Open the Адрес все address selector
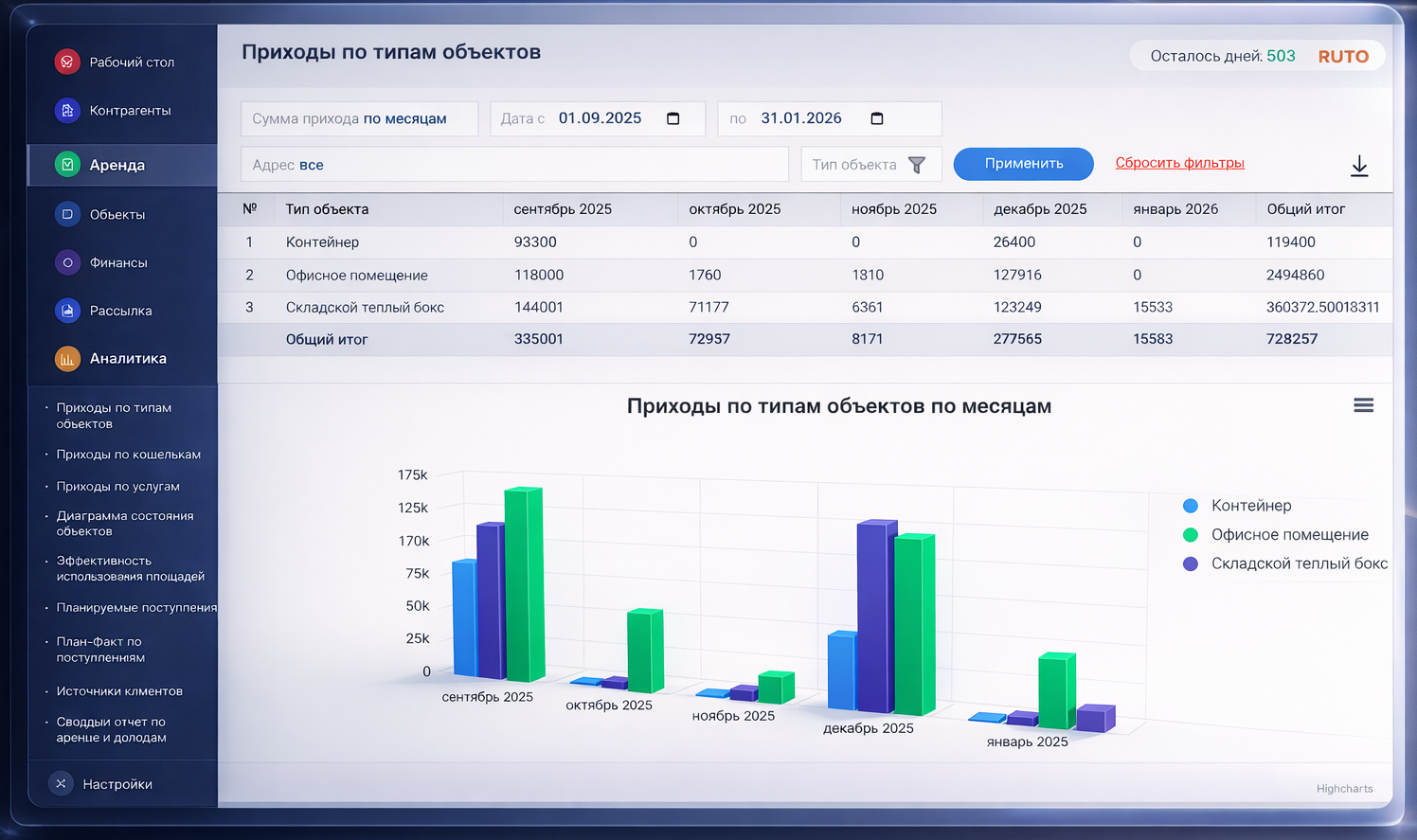1417x840 pixels. click(514, 165)
